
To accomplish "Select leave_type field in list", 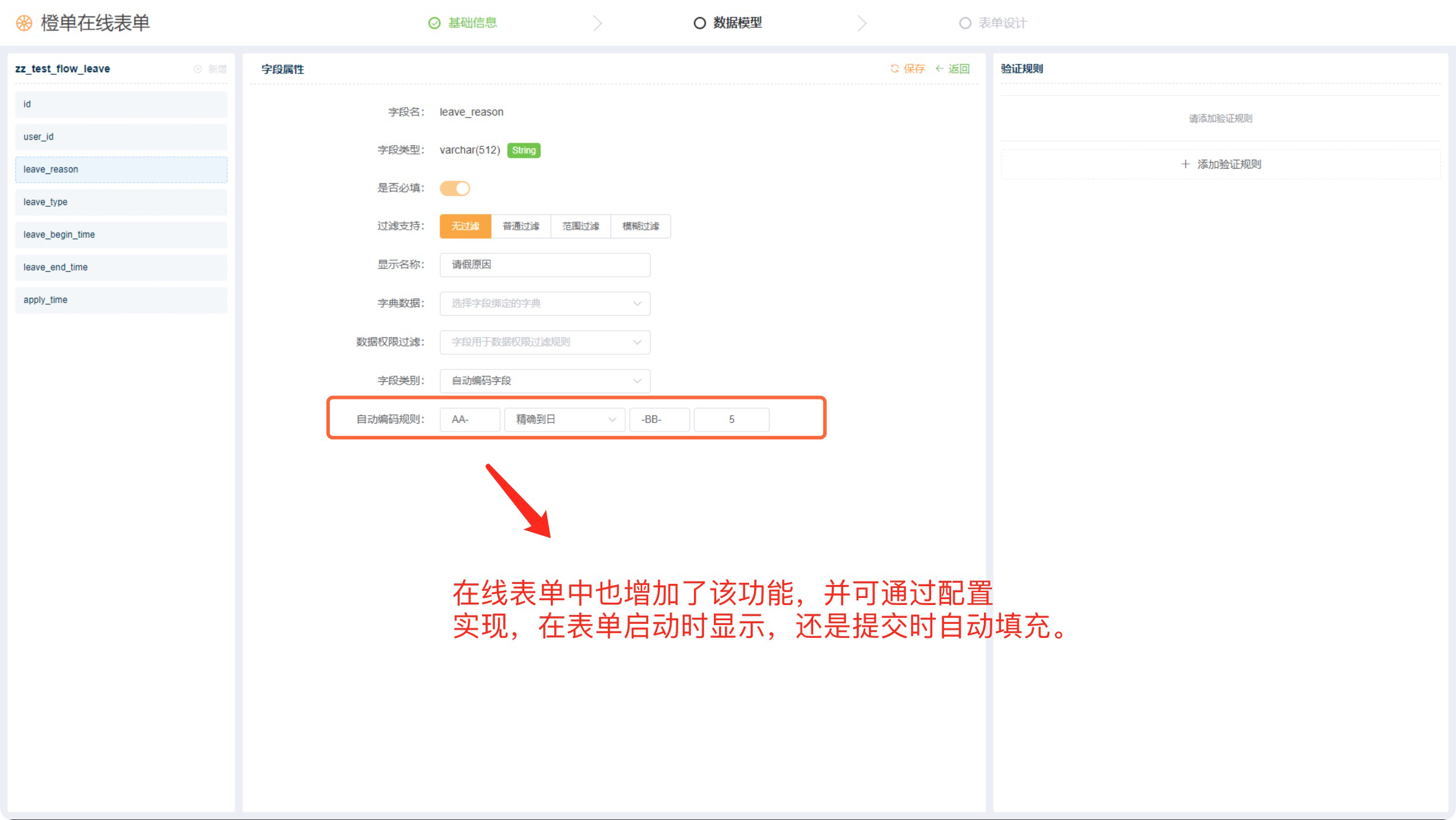I will (x=121, y=202).
